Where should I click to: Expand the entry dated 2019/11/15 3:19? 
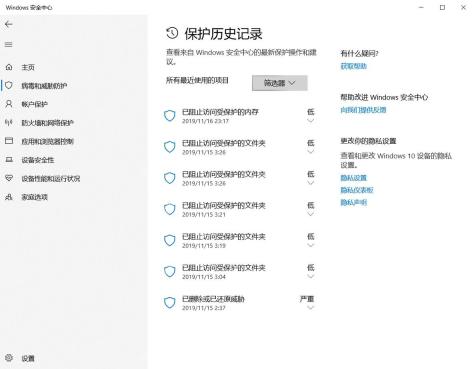[x=311, y=245]
